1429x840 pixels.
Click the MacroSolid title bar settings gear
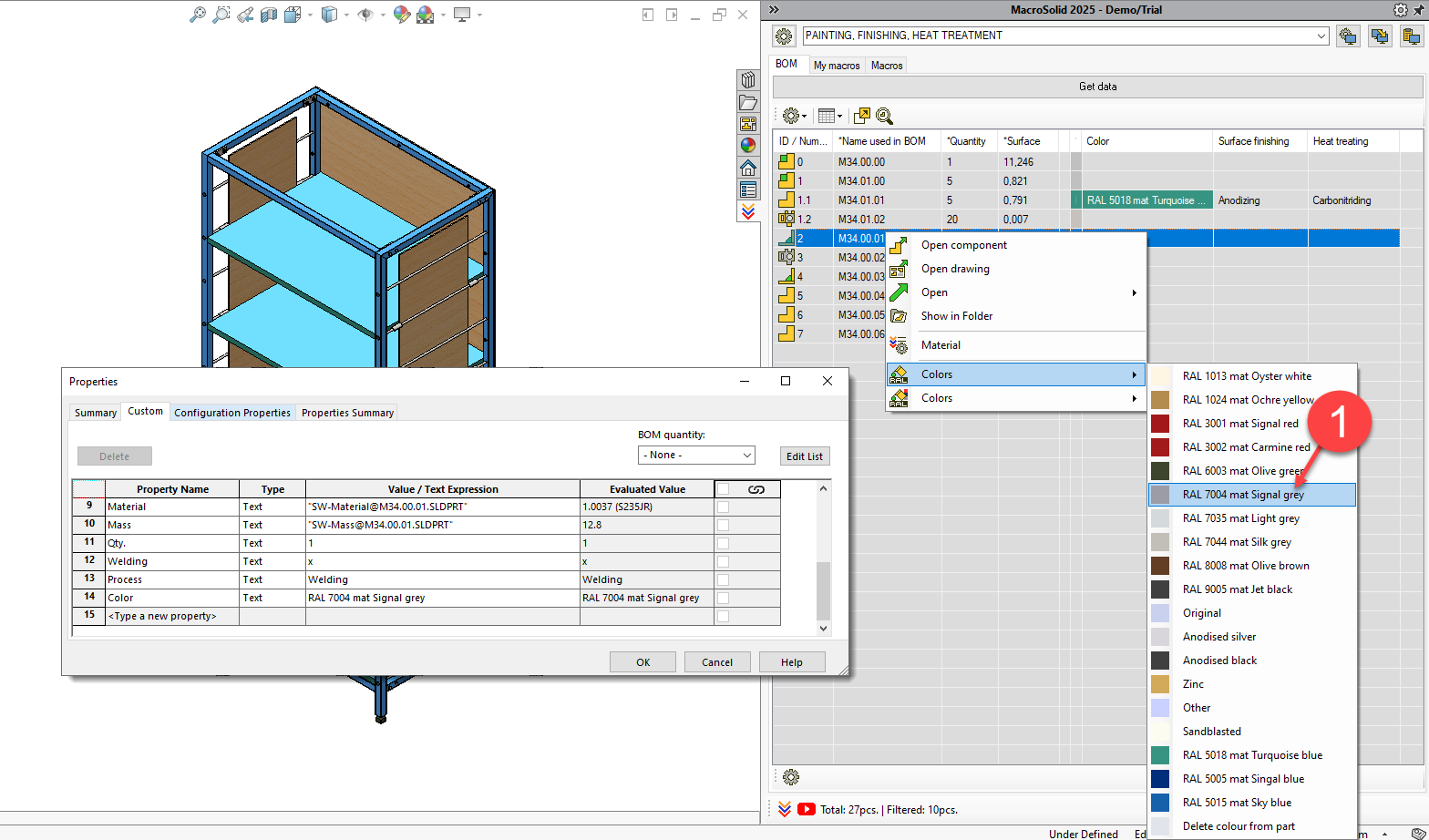tap(1400, 10)
